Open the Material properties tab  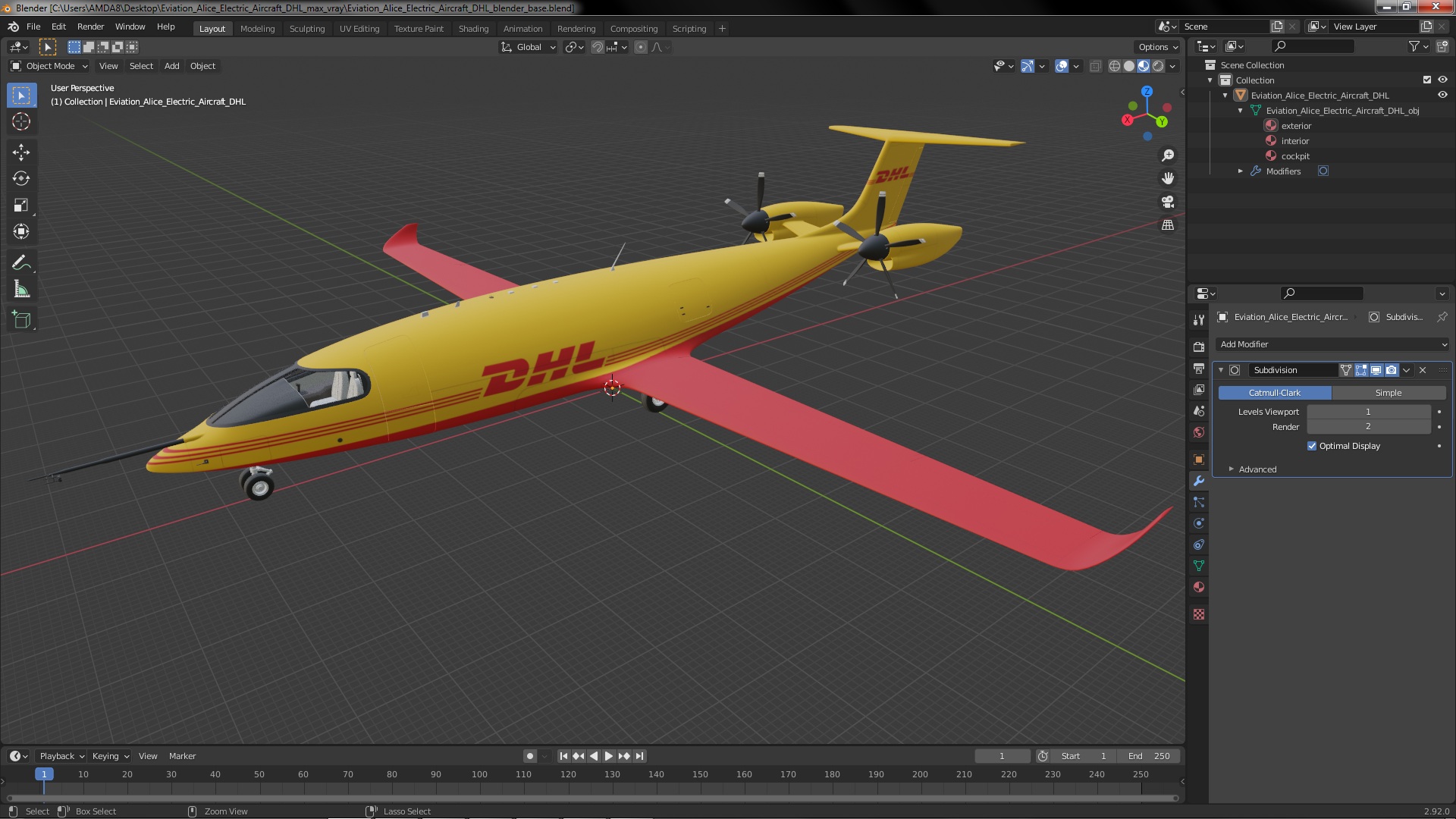[x=1199, y=587]
